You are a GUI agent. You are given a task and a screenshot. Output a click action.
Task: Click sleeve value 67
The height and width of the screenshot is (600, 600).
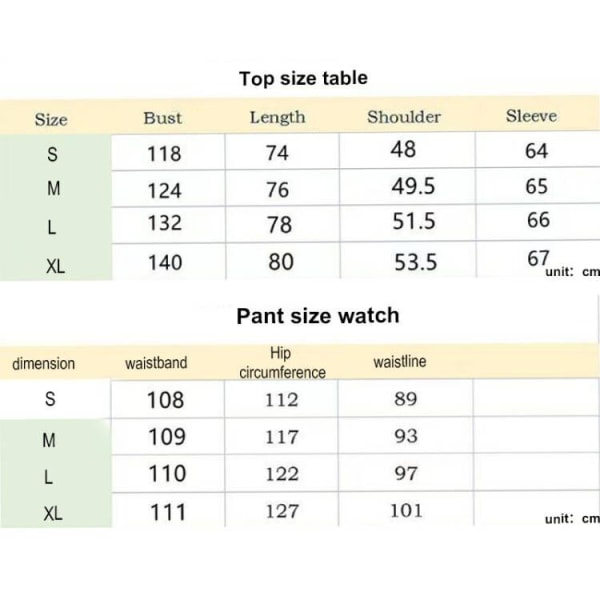538,258
